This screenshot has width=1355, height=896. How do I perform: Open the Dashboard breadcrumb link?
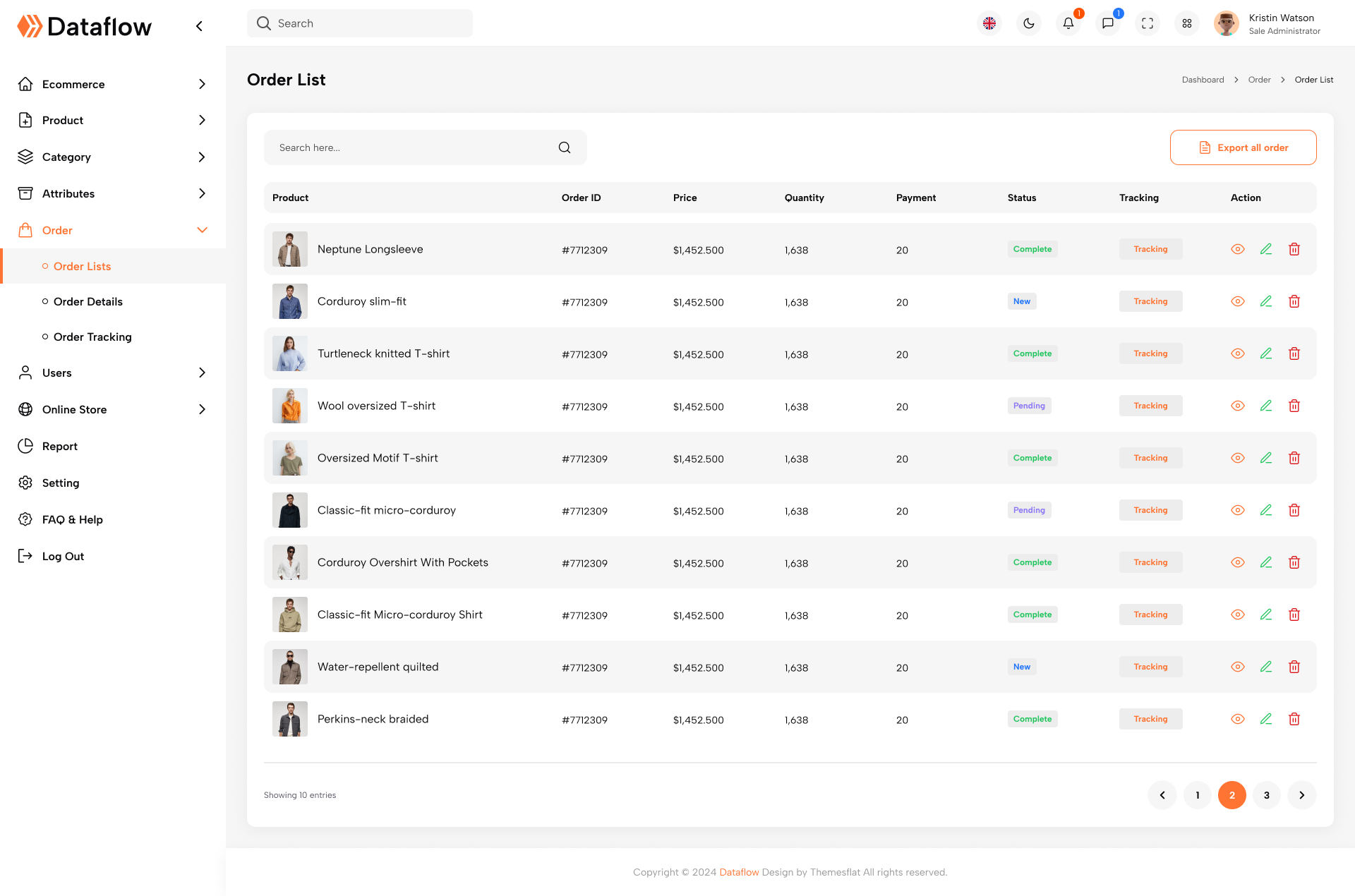pos(1203,80)
